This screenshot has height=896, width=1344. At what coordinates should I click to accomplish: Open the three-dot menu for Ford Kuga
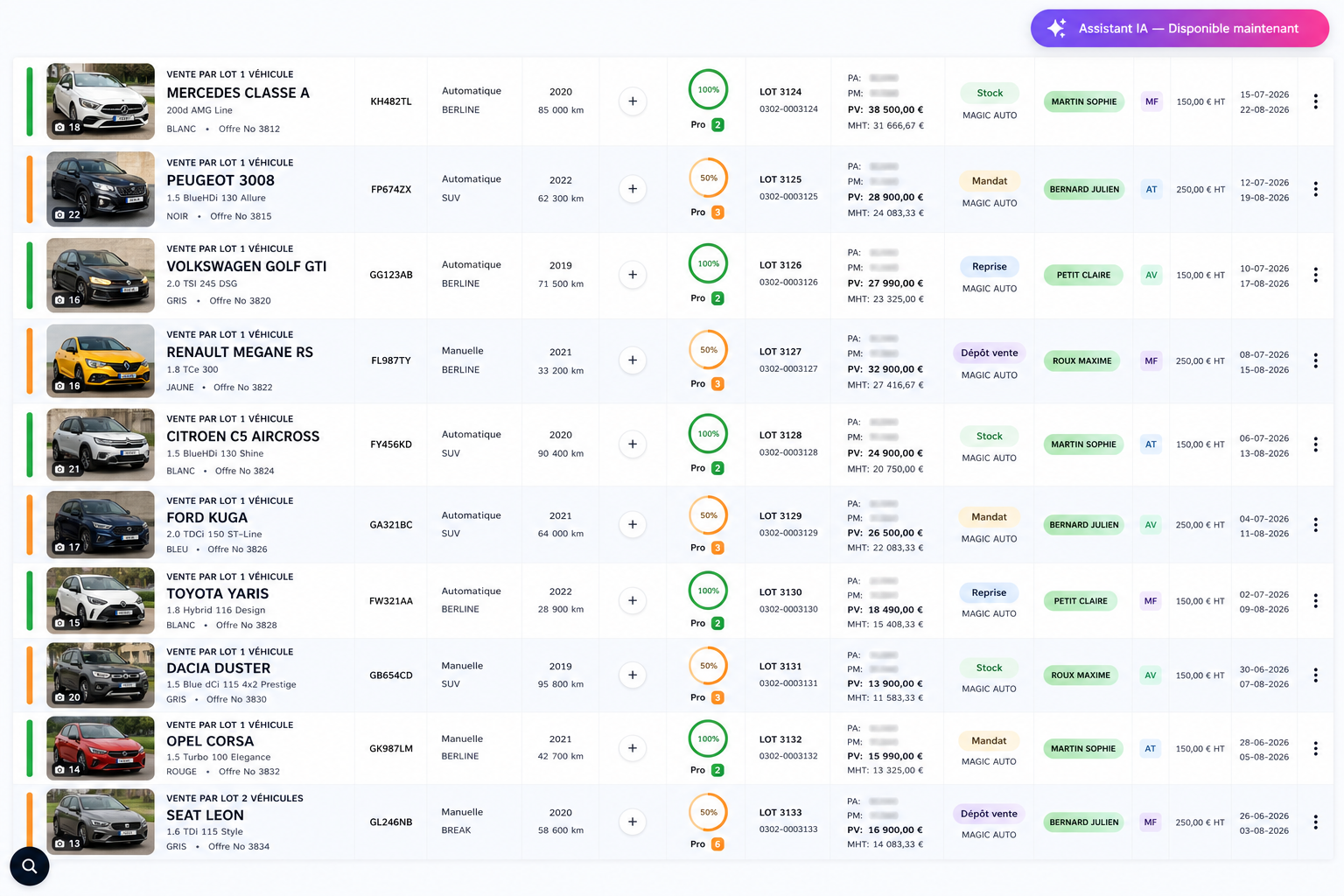pyautogui.click(x=1315, y=525)
